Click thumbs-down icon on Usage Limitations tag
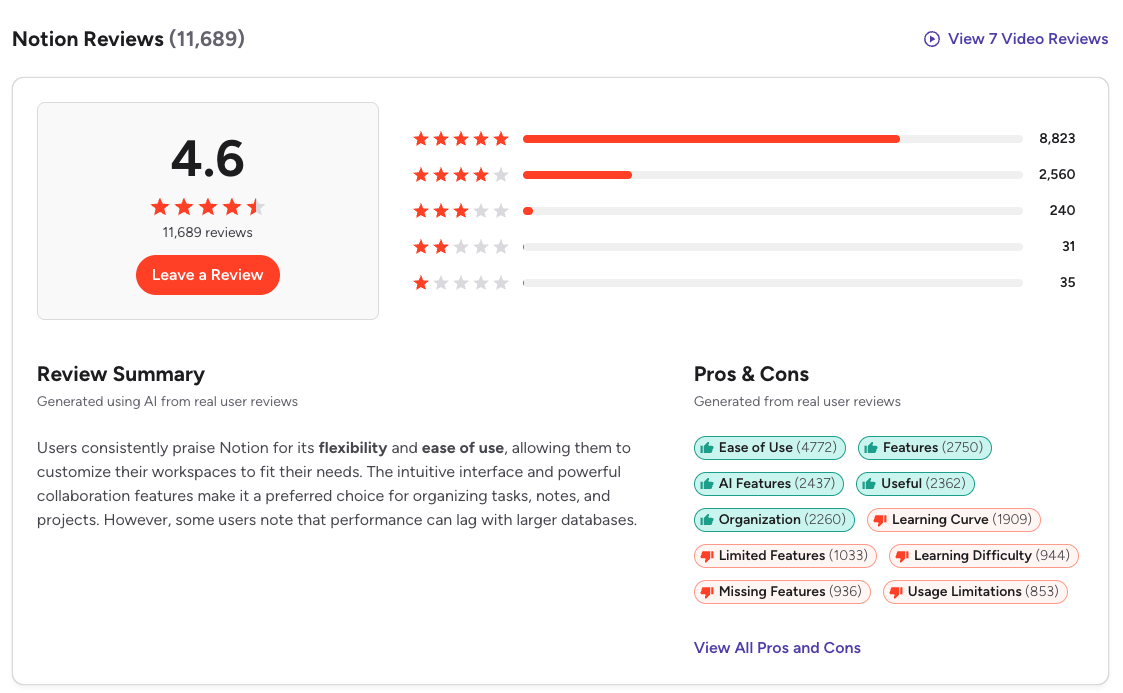1123x693 pixels. click(x=896, y=592)
